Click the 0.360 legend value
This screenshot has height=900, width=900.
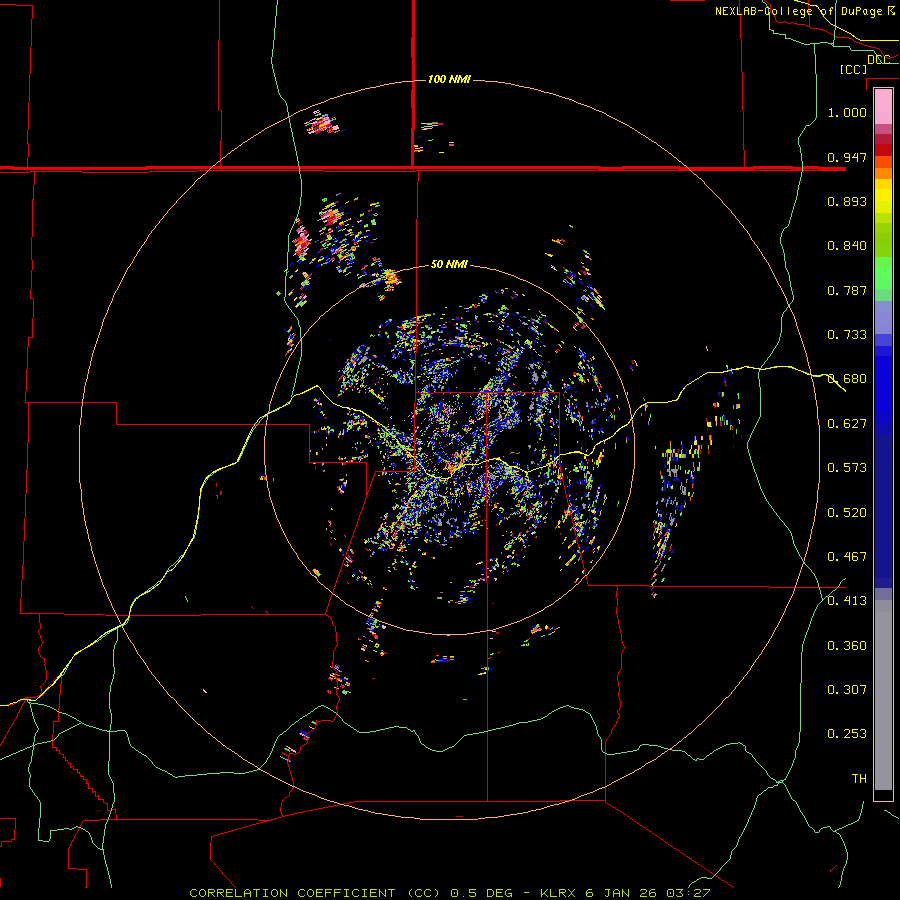point(847,646)
